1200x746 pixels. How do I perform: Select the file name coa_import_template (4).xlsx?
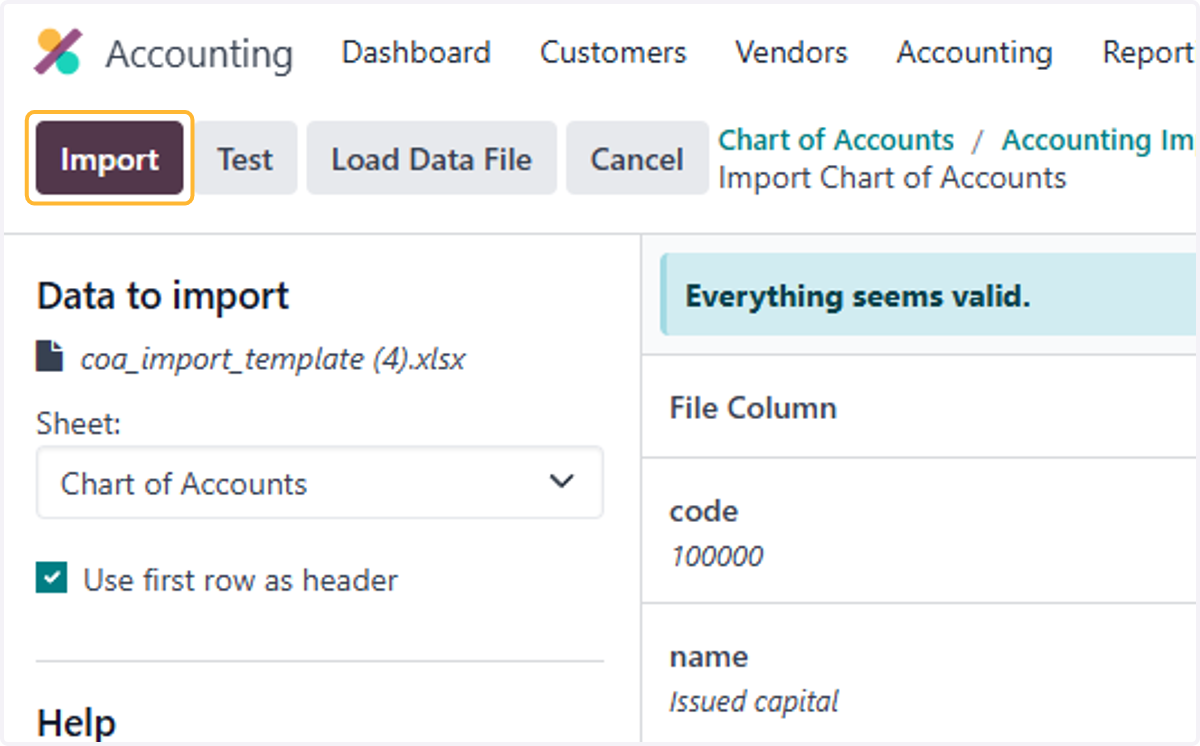coord(273,358)
